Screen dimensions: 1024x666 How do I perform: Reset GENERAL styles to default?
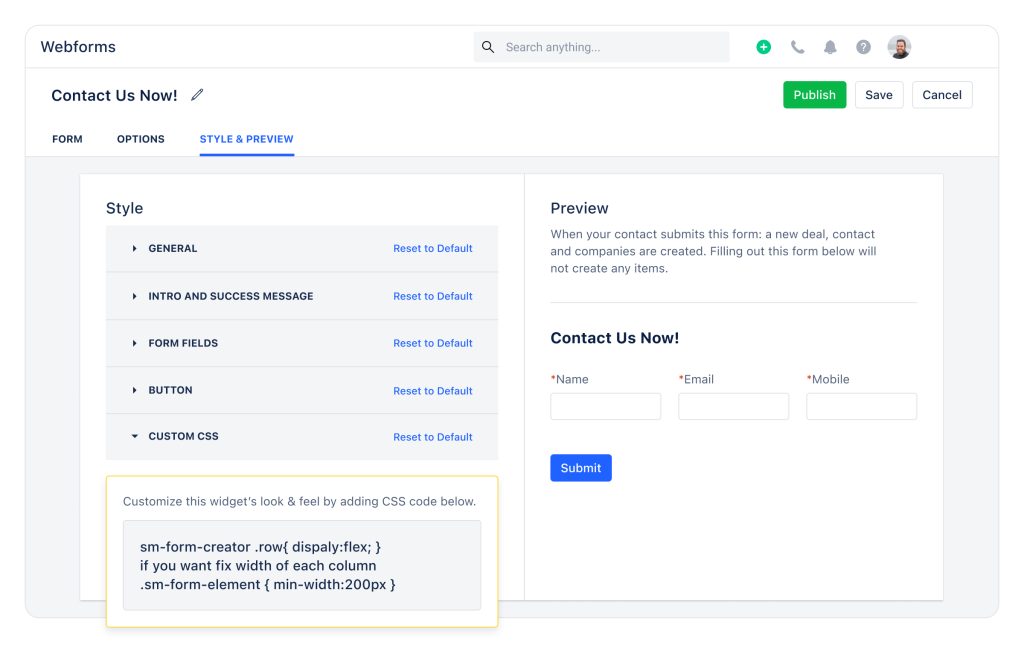coord(433,248)
